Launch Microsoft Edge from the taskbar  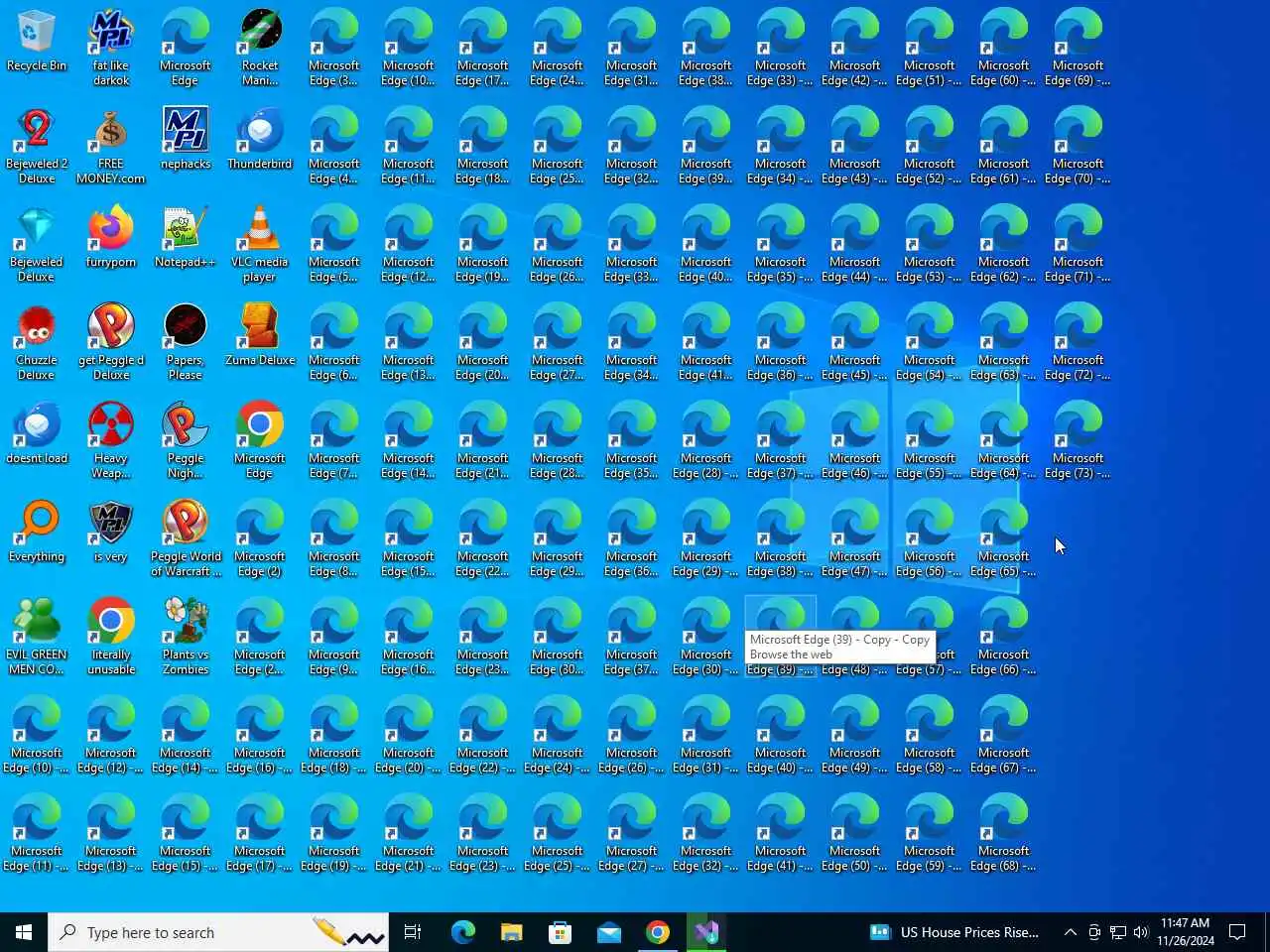coord(462,932)
